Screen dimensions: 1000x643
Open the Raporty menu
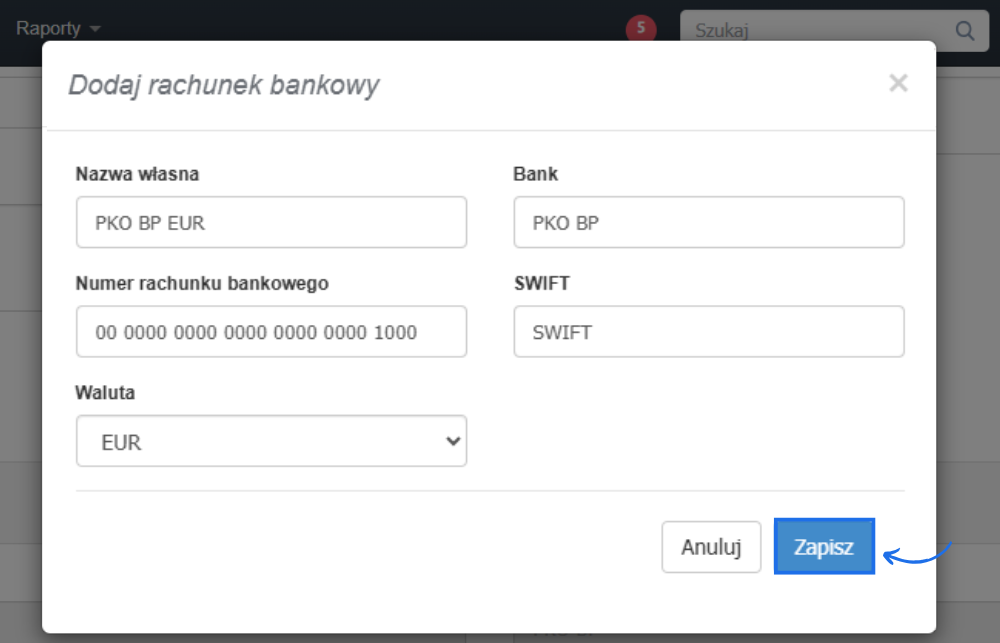[58, 28]
